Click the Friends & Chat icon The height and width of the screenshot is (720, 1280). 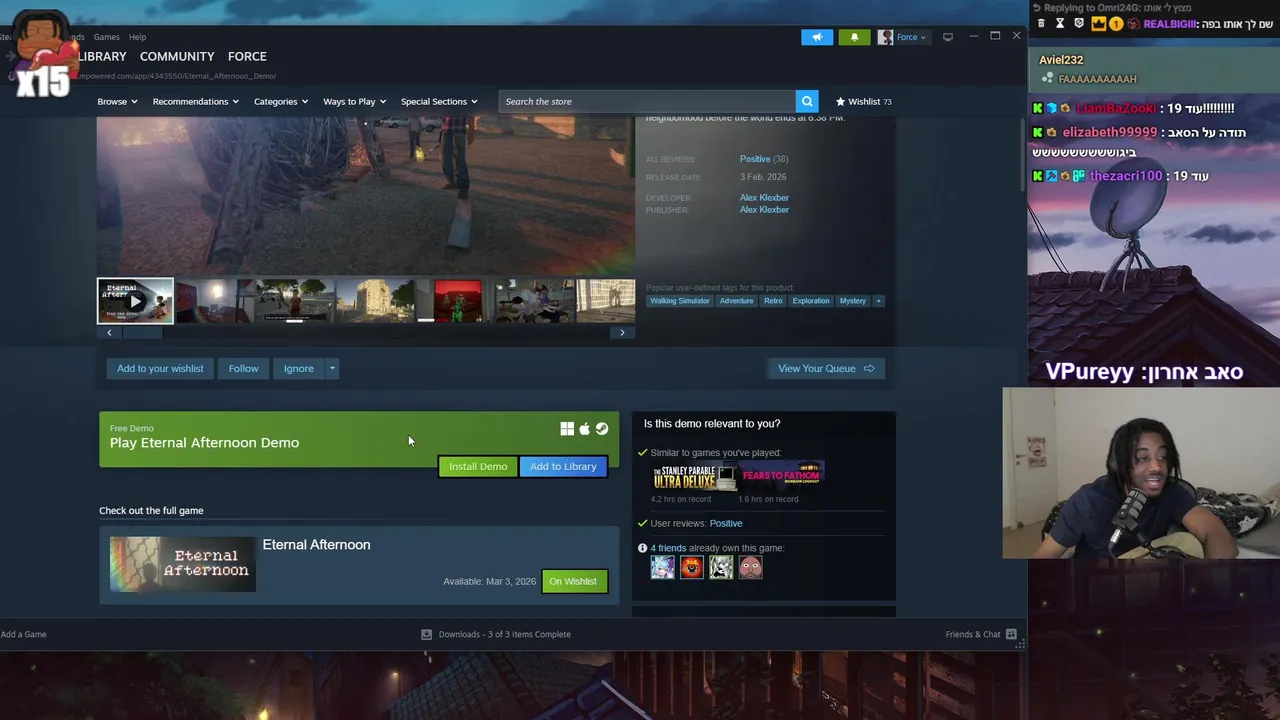click(x=1011, y=634)
